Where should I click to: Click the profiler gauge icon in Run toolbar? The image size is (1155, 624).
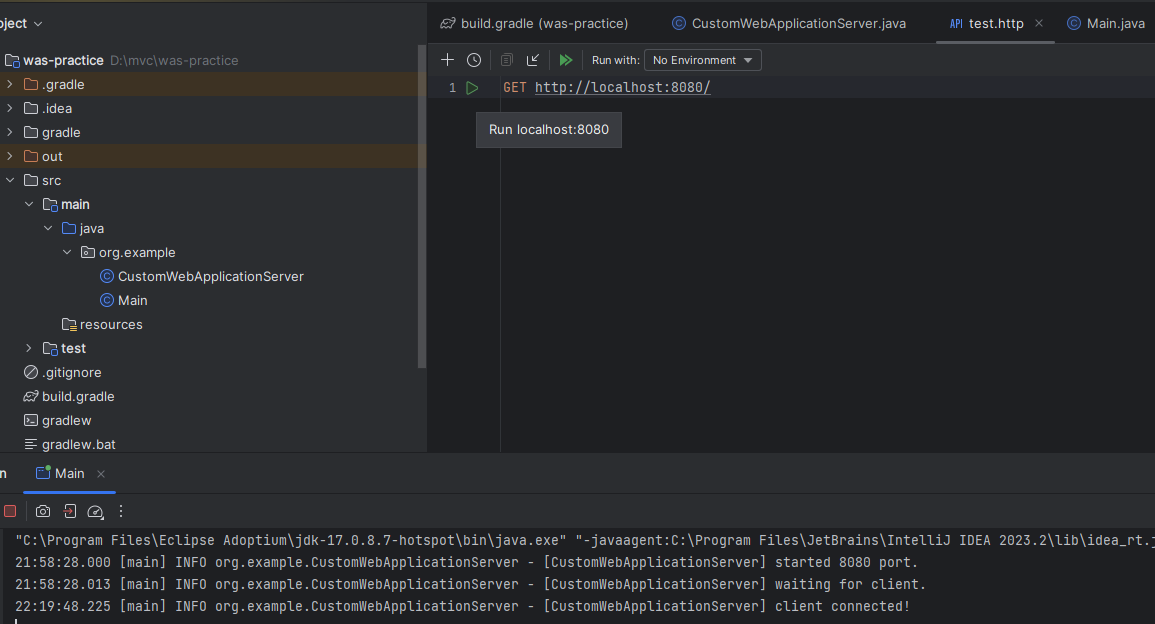pyautogui.click(x=95, y=511)
